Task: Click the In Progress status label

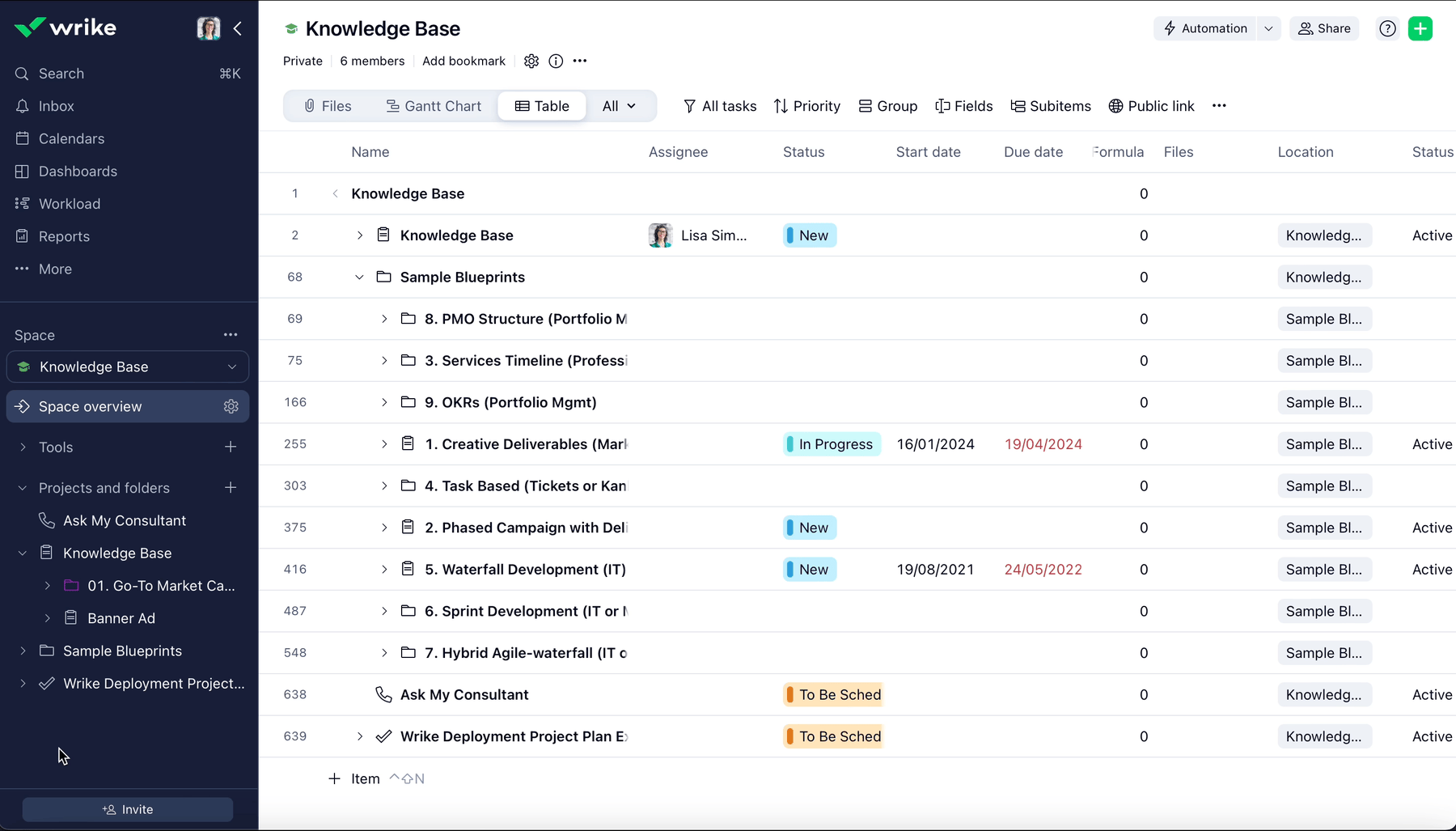Action: pyautogui.click(x=834, y=444)
